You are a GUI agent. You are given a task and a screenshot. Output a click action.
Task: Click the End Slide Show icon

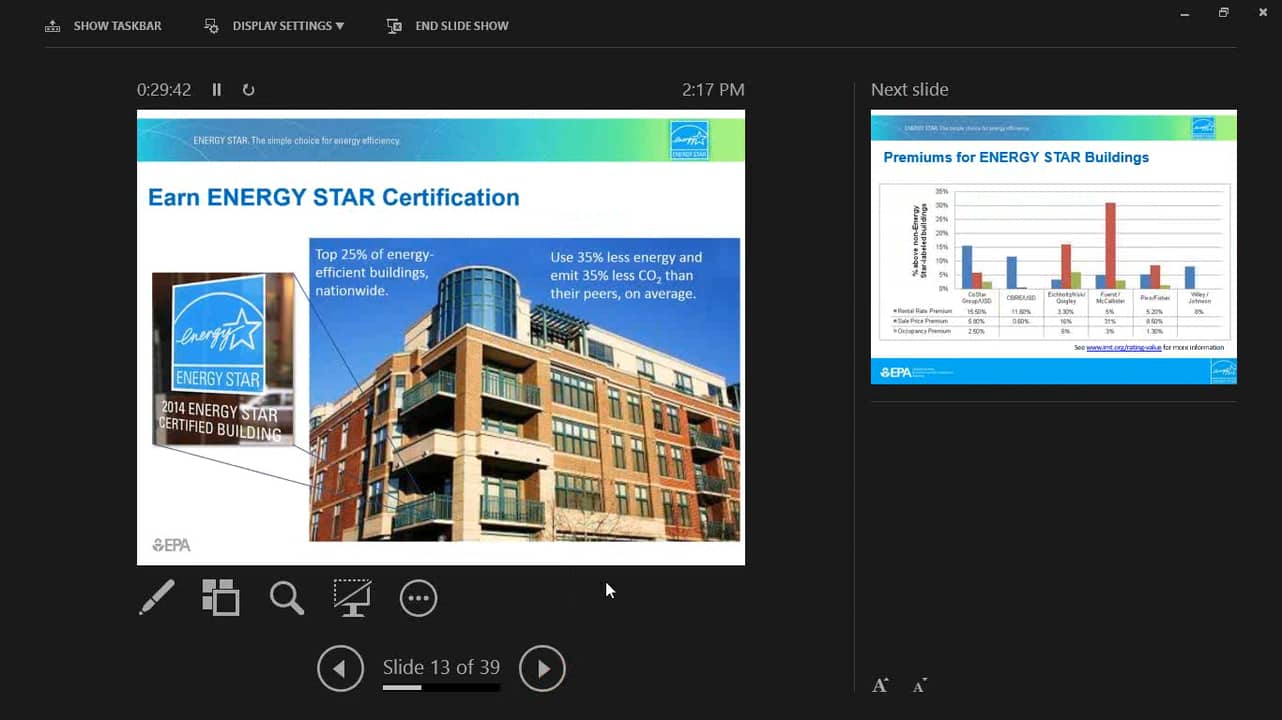click(394, 26)
